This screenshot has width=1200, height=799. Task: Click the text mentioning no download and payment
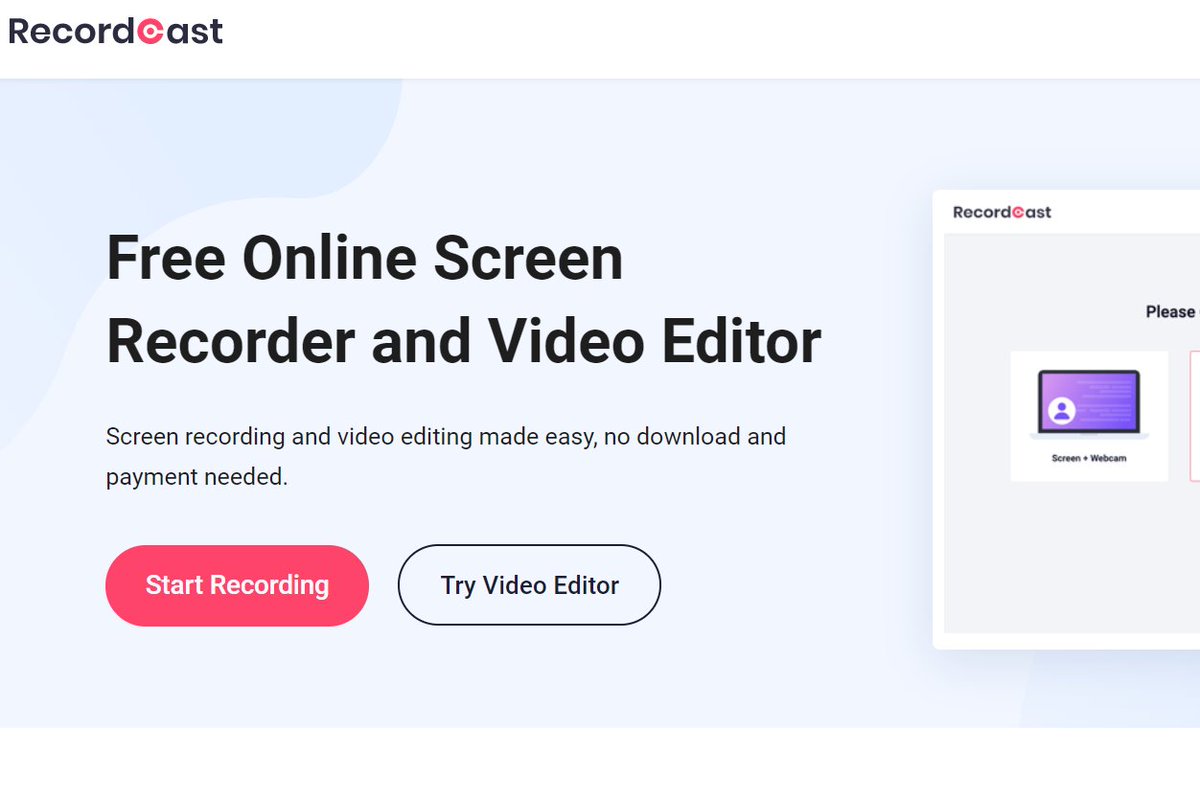click(446, 457)
